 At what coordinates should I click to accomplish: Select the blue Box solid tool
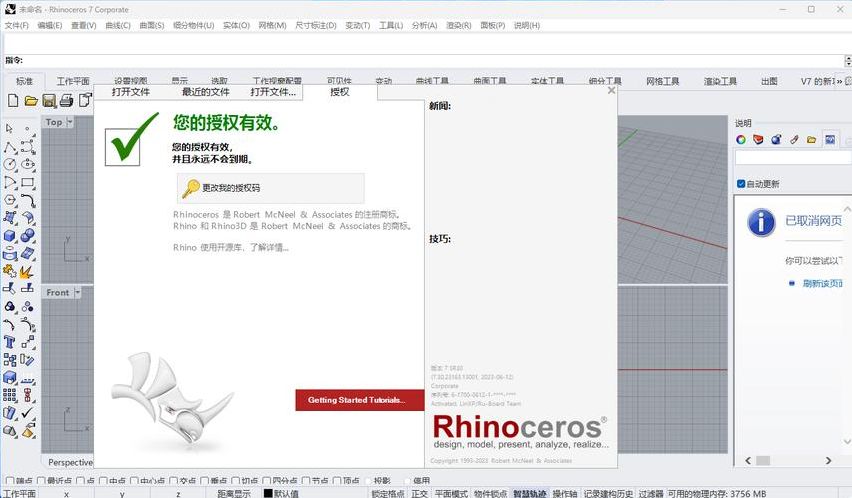click(10, 236)
